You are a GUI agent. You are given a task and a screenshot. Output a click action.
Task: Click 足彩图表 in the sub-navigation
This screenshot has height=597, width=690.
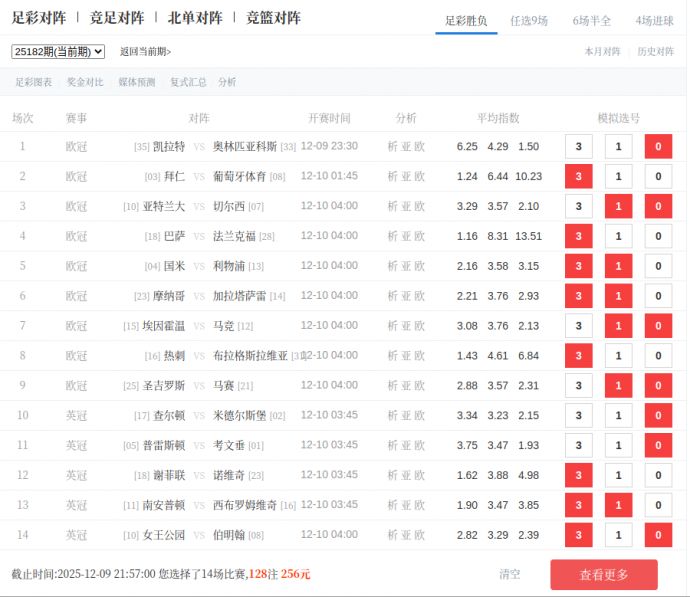pos(33,82)
